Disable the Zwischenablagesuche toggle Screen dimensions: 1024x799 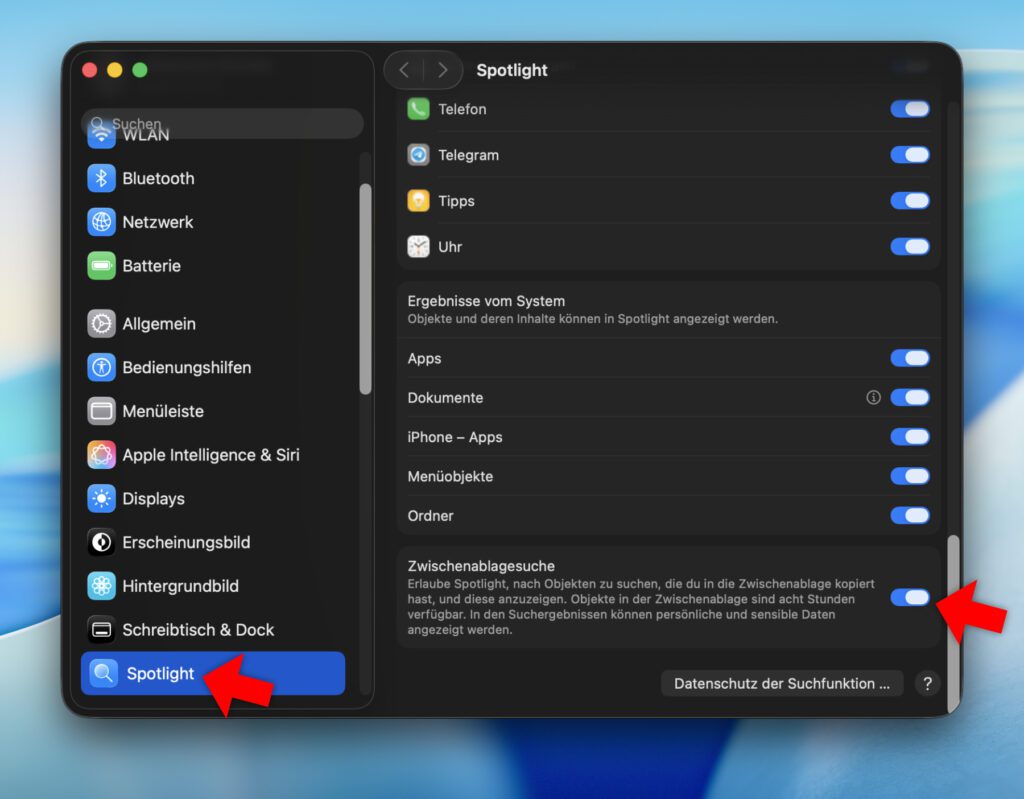(910, 597)
